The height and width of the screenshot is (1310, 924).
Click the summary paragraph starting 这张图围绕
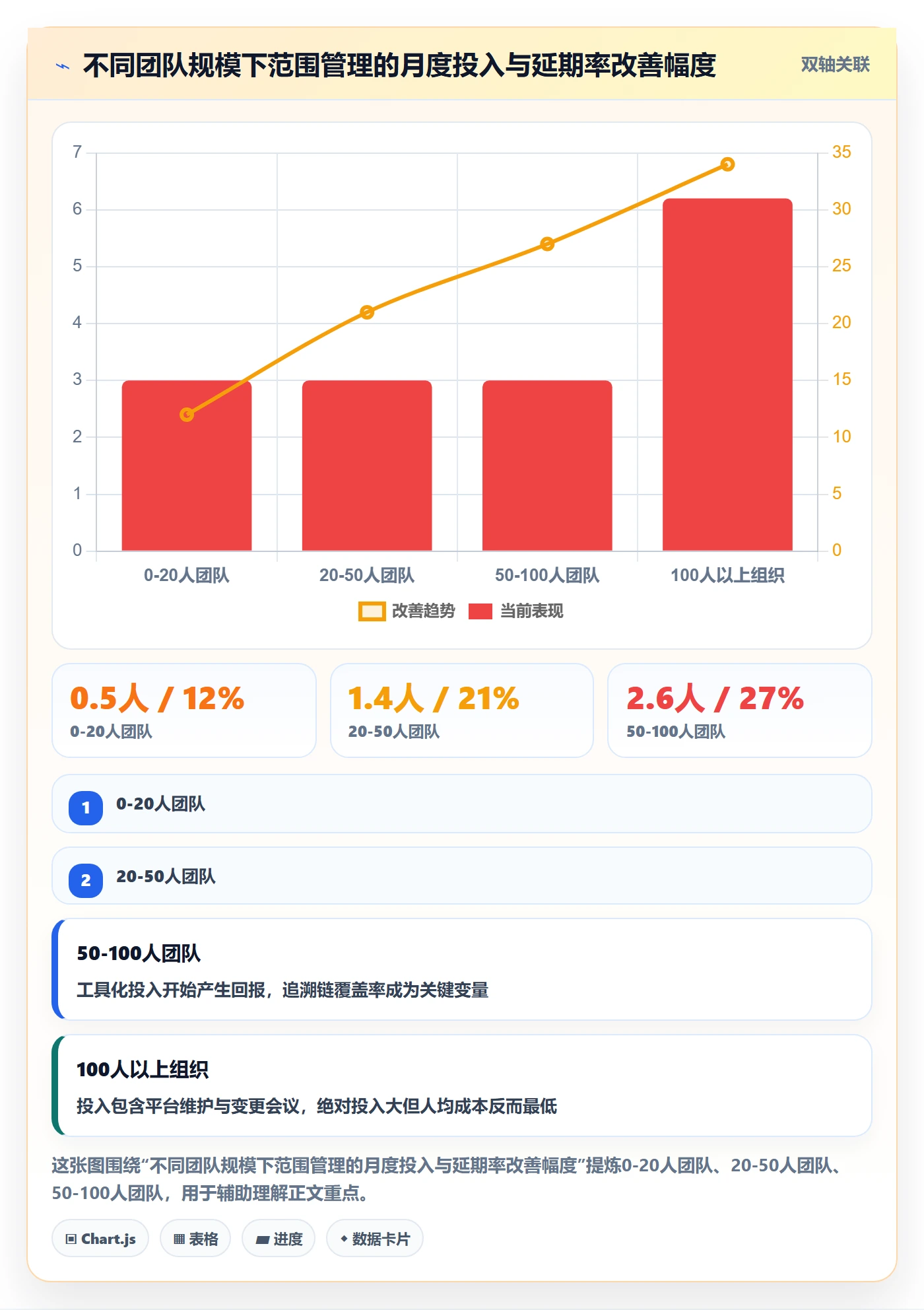[447, 1179]
